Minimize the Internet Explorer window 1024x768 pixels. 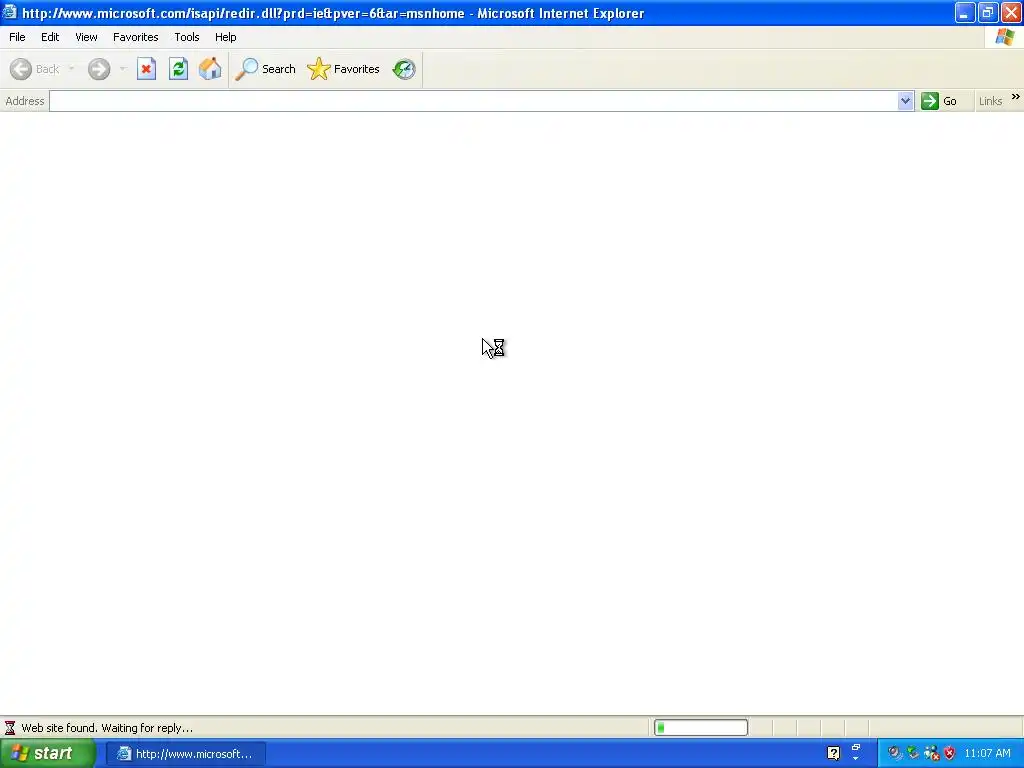[965, 13]
